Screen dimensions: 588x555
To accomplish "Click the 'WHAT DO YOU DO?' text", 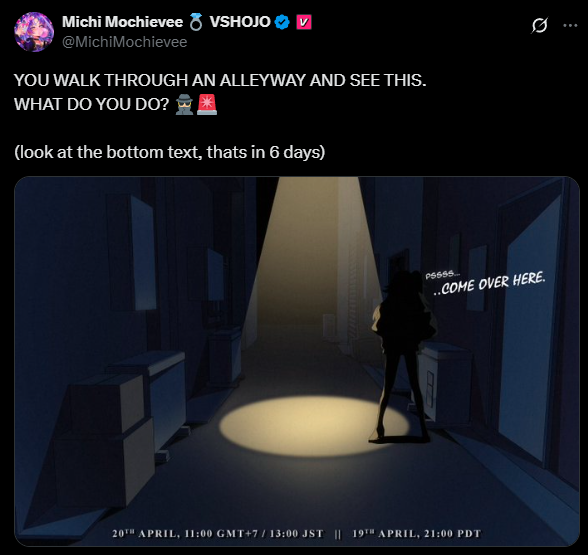I will point(92,104).
